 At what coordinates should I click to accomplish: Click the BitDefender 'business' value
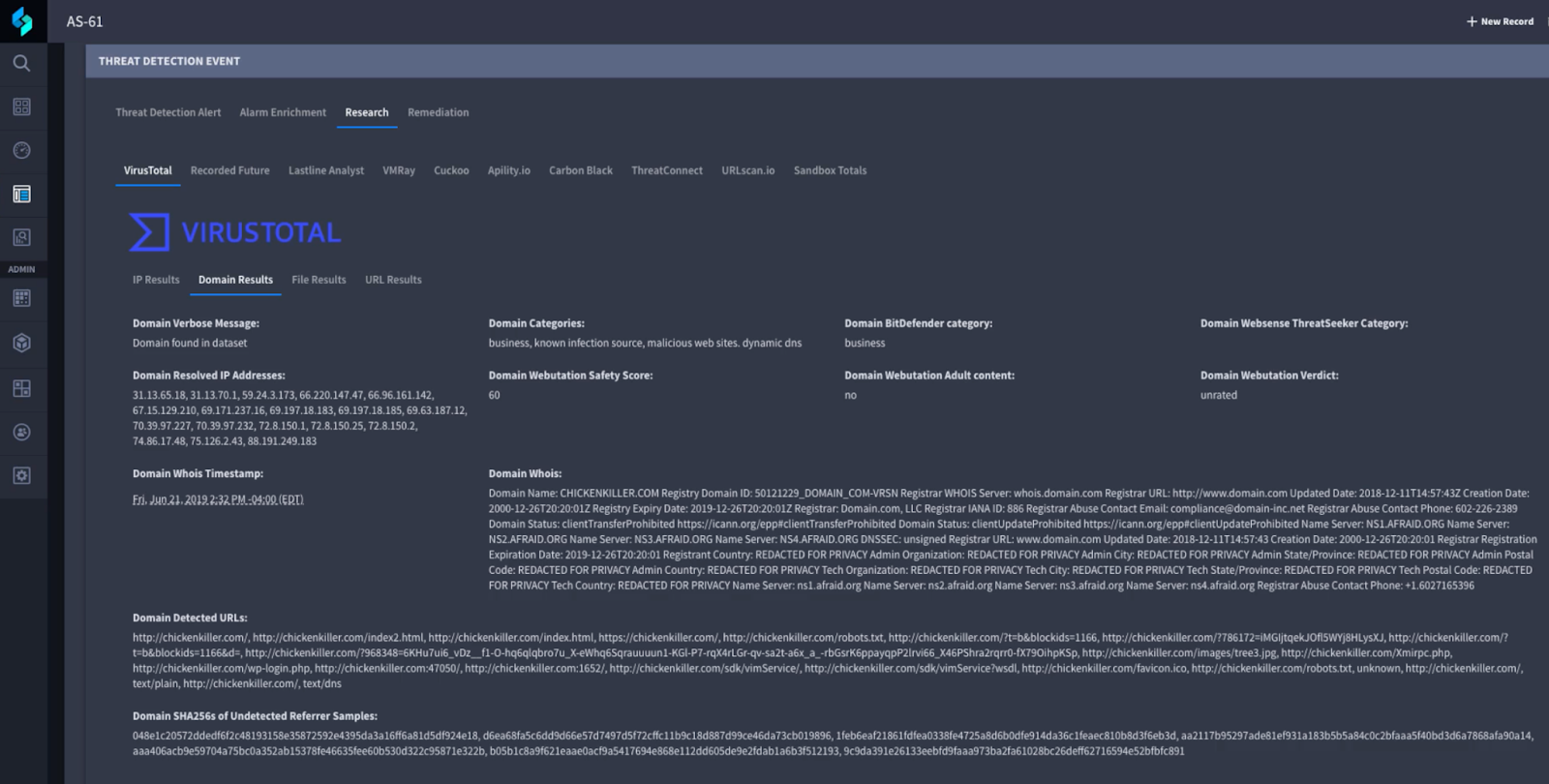coord(865,343)
